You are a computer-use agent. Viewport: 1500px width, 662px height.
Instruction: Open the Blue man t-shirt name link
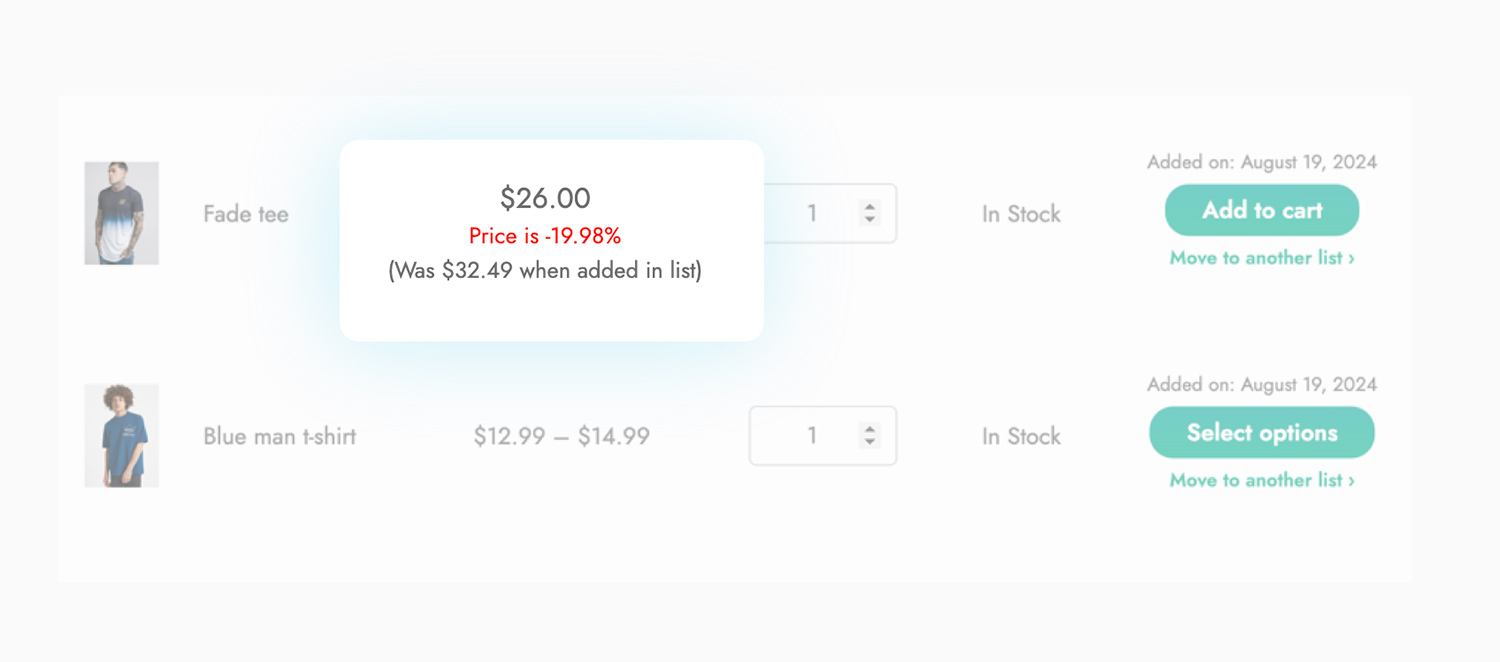pyautogui.click(x=280, y=437)
